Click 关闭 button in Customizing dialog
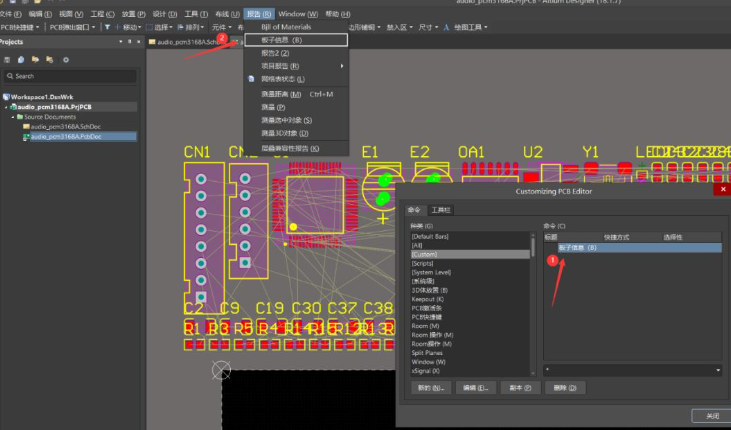 [x=712, y=416]
